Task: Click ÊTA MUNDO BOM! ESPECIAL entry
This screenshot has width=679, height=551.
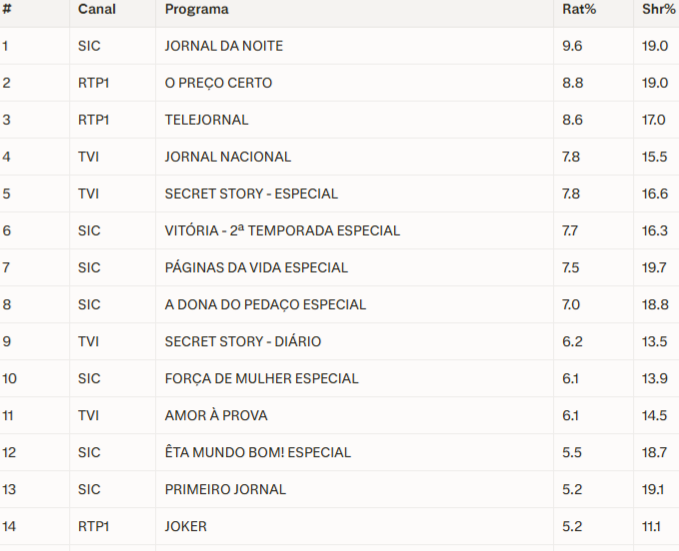Action: (x=258, y=453)
